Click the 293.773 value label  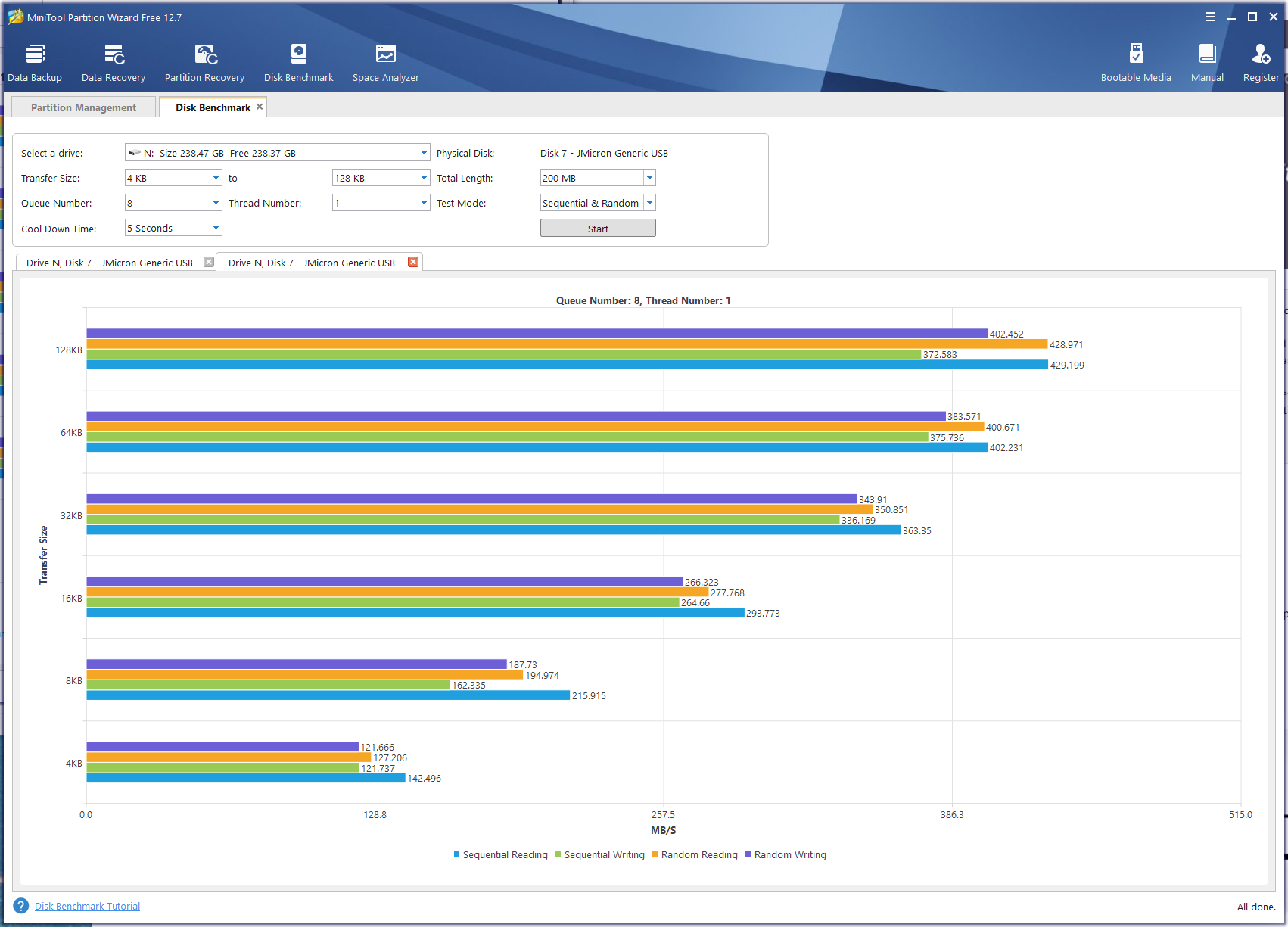click(763, 614)
